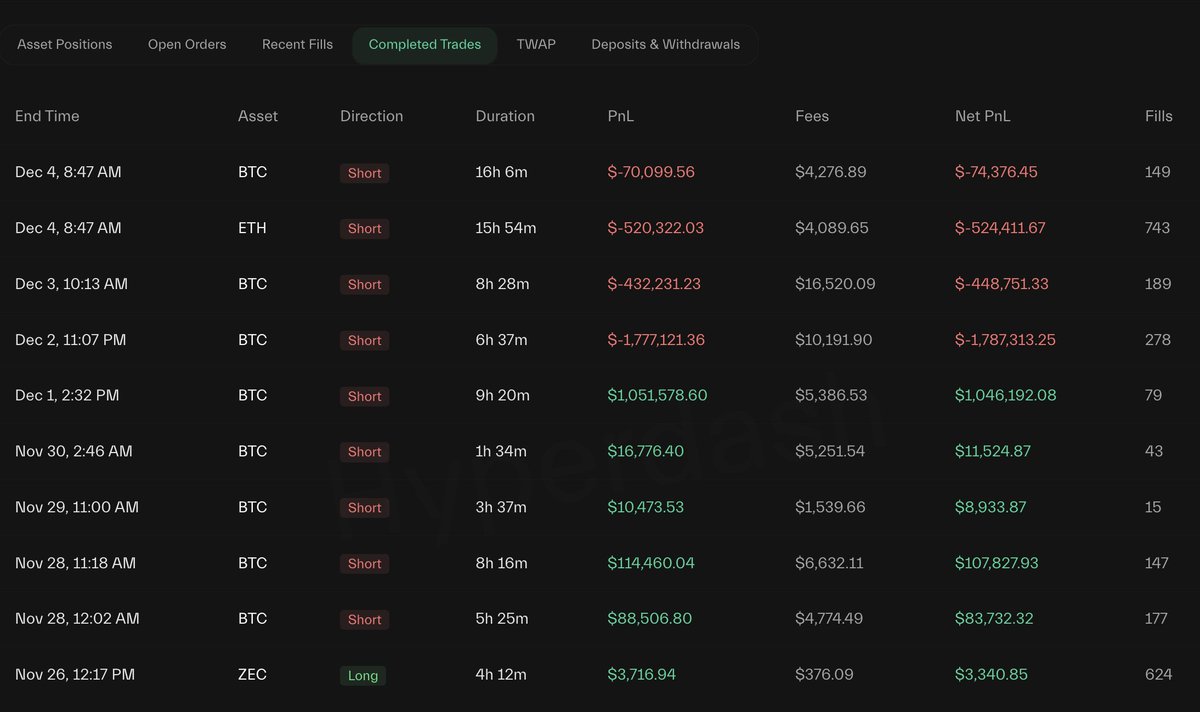The image size is (1200, 712).
Task: Select the -$1,787,313.25 Net PnL value
Action: pos(1002,339)
